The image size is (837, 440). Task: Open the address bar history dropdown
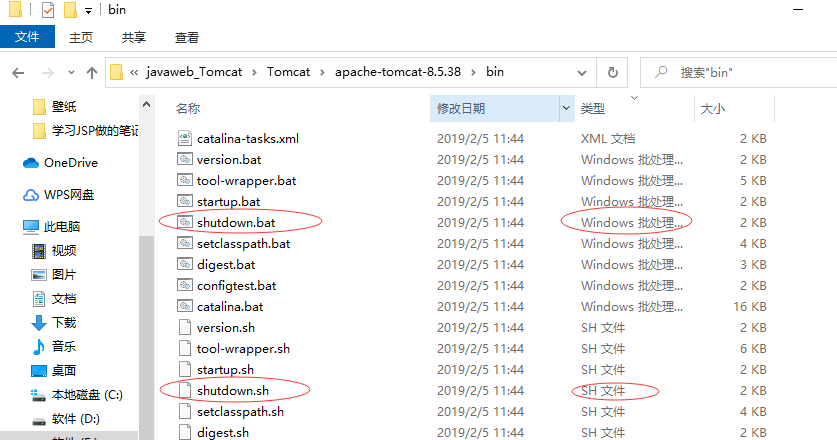tap(582, 73)
